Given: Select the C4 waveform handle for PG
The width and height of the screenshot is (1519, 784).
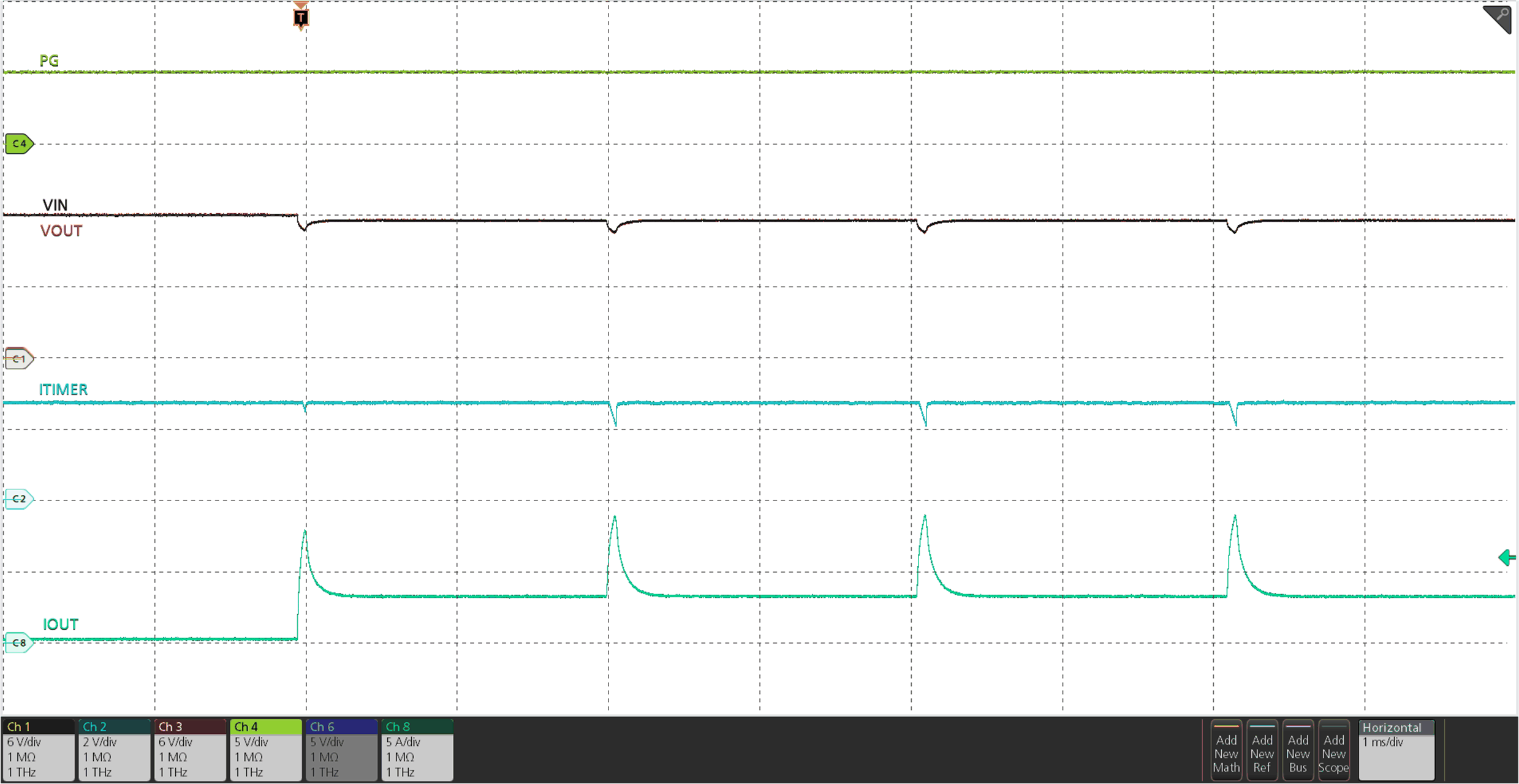Looking at the screenshot, I should [18, 143].
